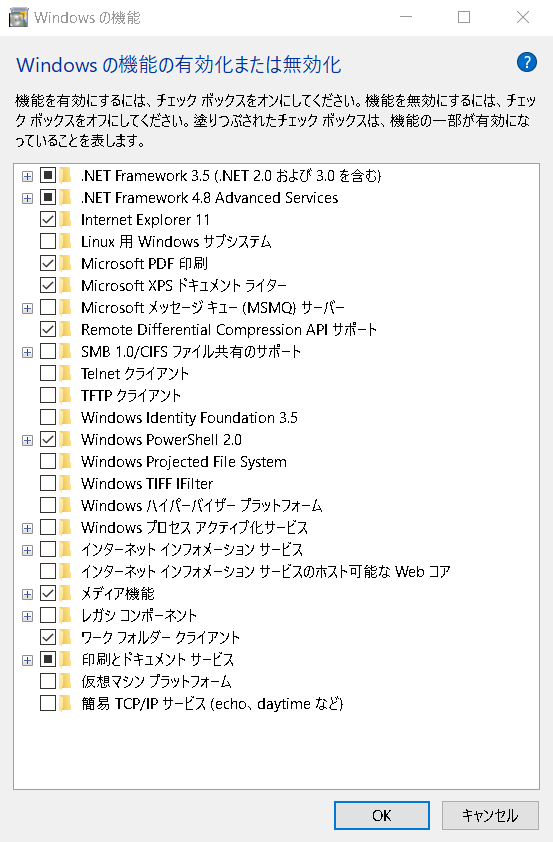Select the TFTP クライアント label
Screen dimensions: 553x842
pyautogui.click(x=131, y=395)
